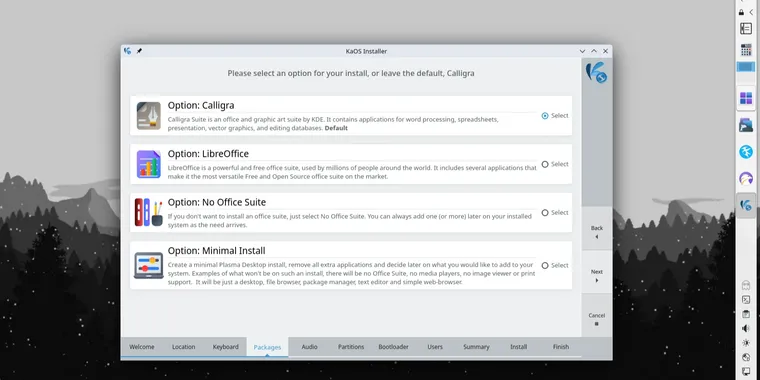Click the blue virtual desktop pager

coord(746,67)
